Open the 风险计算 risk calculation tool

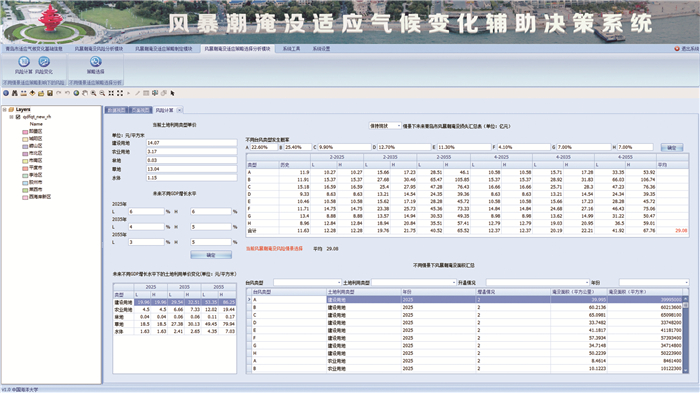click(x=24, y=65)
